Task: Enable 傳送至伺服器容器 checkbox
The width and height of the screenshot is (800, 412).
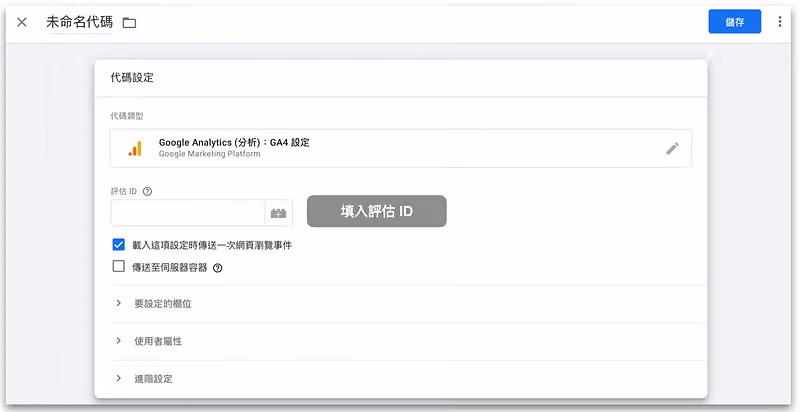Action: click(x=118, y=266)
